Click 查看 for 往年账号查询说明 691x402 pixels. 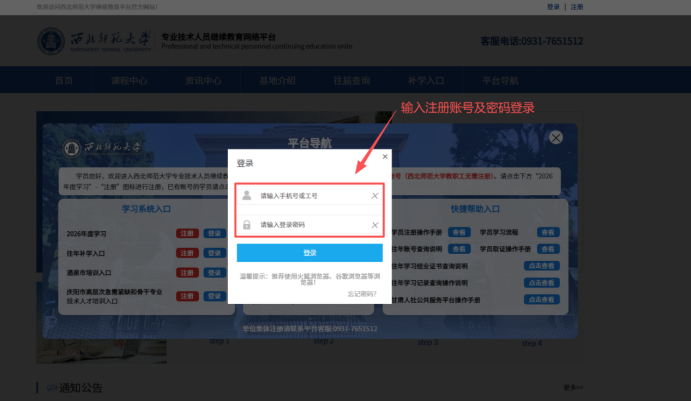coord(459,249)
